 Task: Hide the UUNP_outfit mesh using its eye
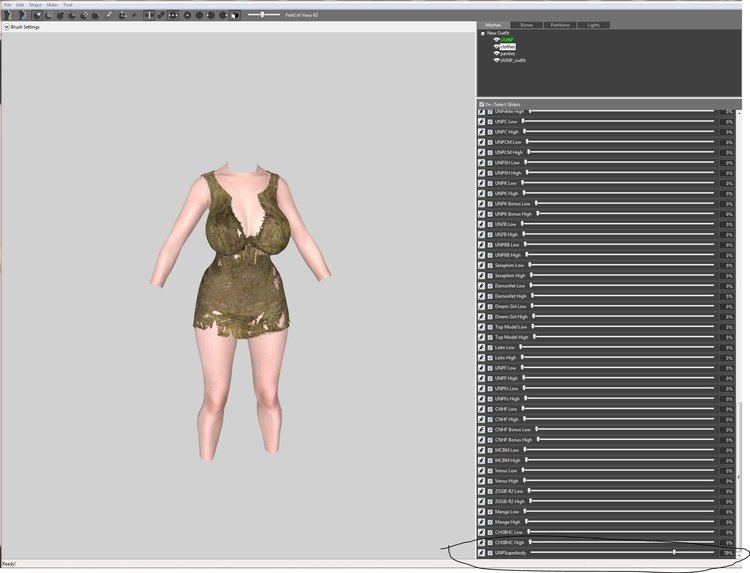tap(496, 60)
